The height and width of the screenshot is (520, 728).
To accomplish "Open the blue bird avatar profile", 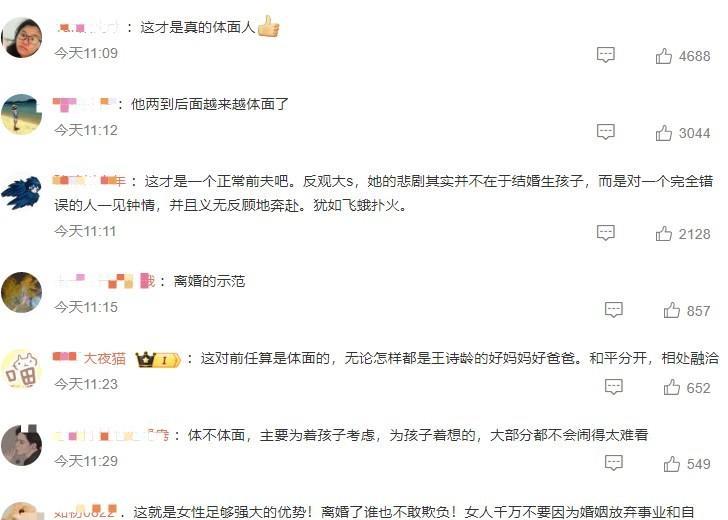I will 22,191.
